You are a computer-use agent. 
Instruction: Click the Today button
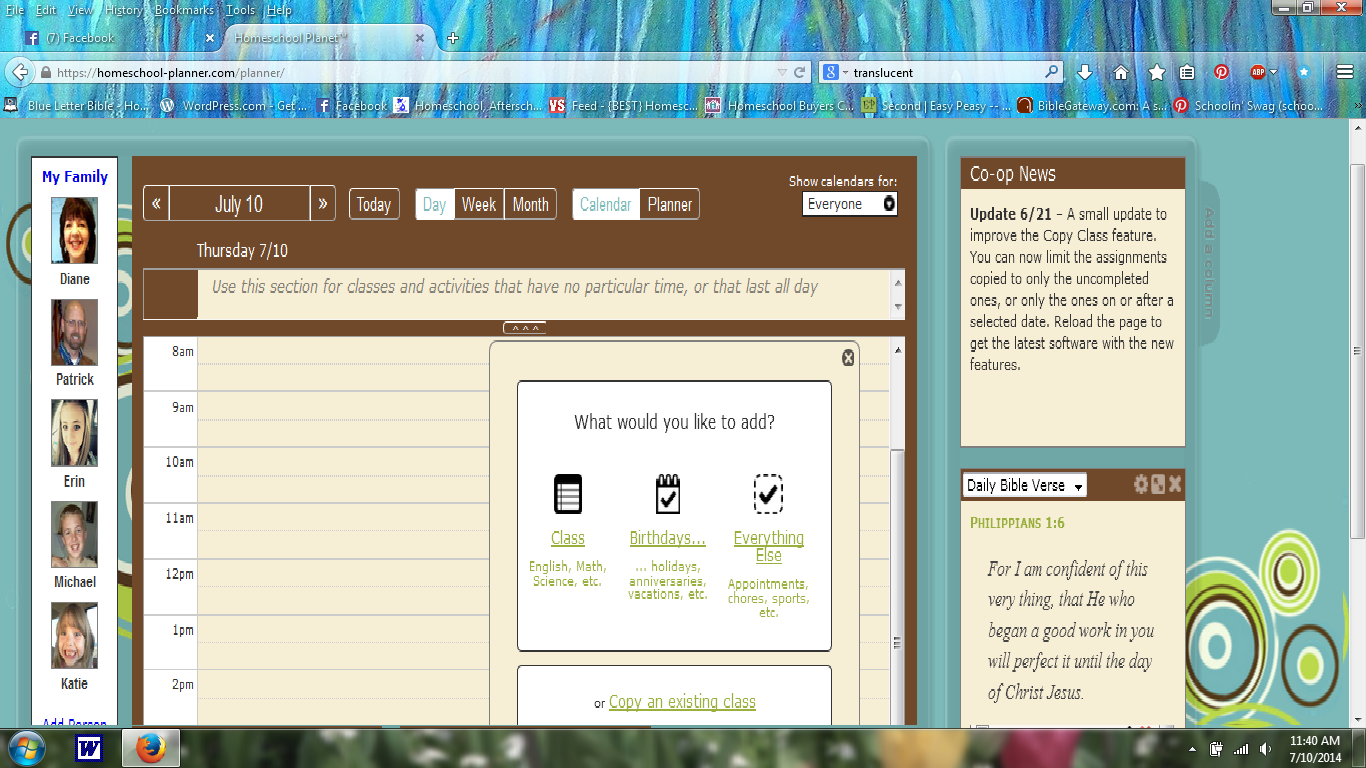373,204
